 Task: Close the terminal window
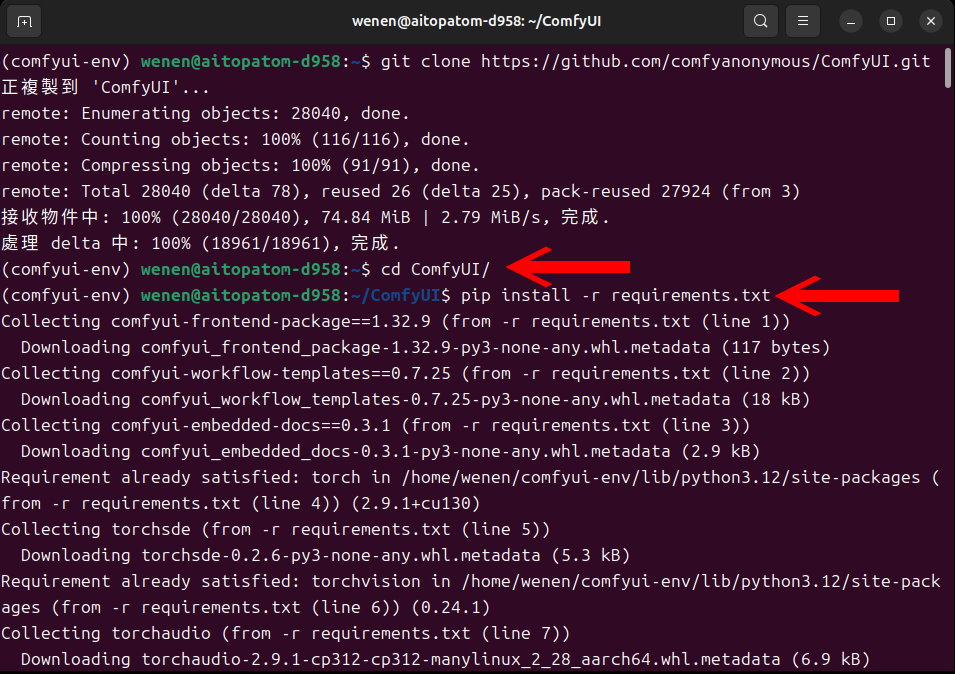pyautogui.click(x=929, y=21)
